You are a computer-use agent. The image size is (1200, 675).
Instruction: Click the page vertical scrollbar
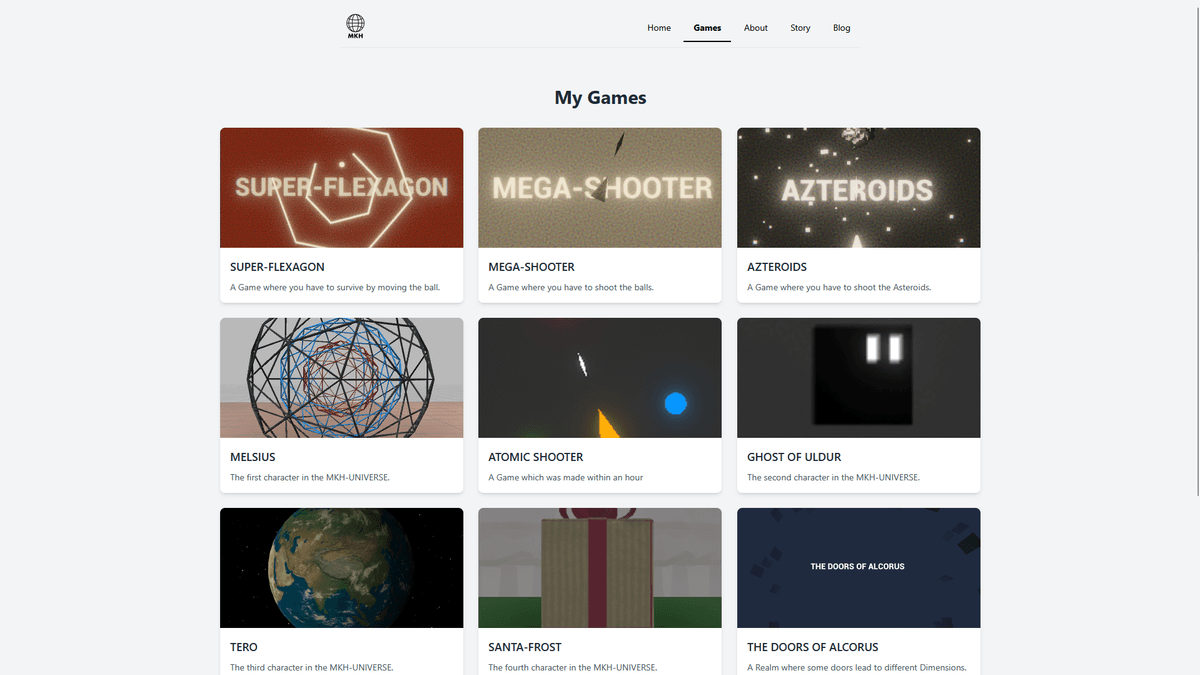coord(1195,250)
